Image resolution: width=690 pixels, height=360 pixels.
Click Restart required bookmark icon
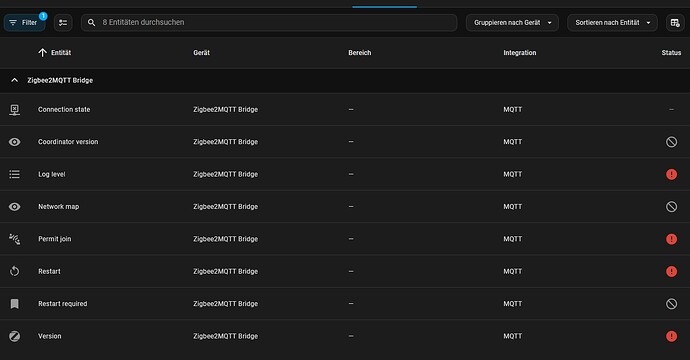[15, 304]
